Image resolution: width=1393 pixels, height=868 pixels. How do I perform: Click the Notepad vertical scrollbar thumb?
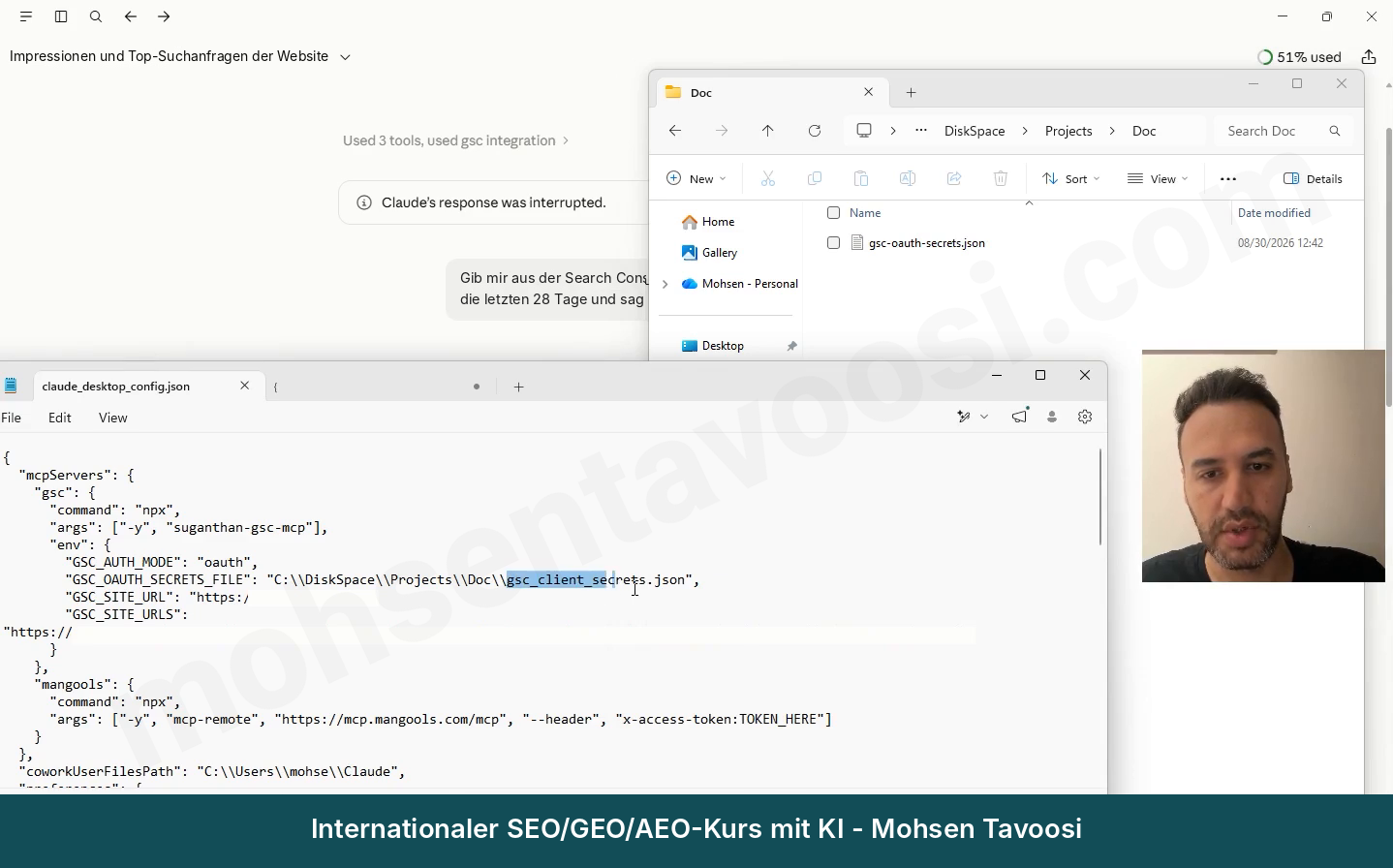(x=1100, y=496)
